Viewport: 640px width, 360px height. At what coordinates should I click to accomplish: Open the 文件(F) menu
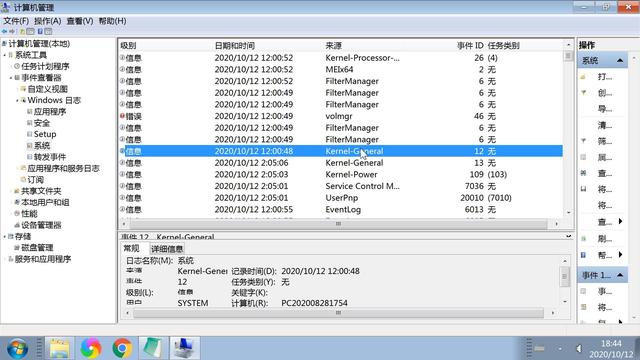coord(16,21)
